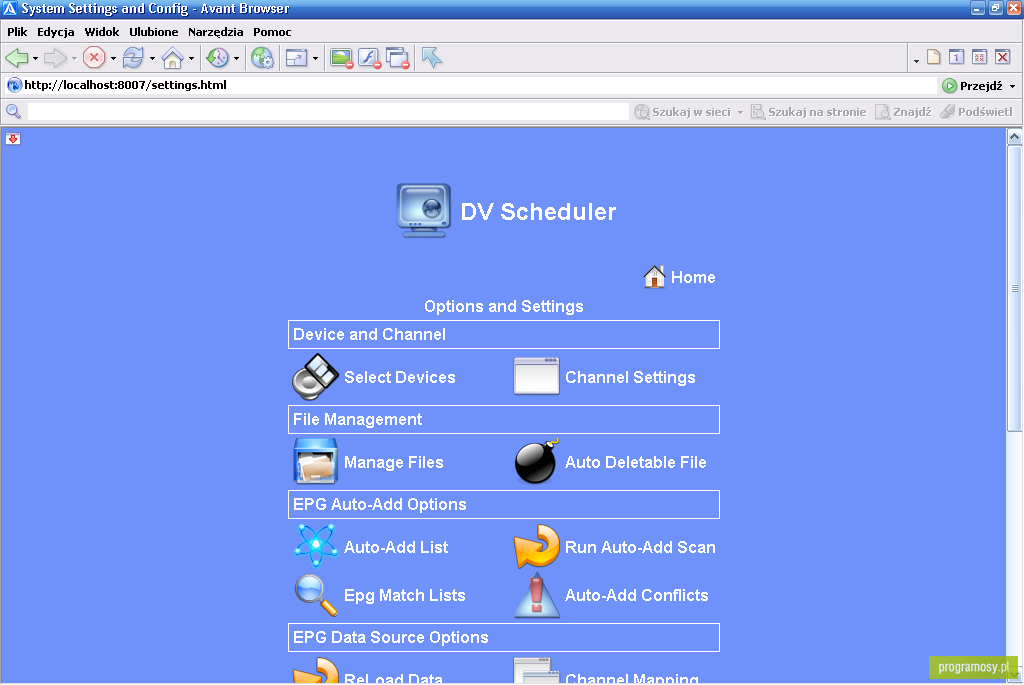Open the Widok menu
Image resolution: width=1024 pixels, height=685 pixels.
pos(101,32)
